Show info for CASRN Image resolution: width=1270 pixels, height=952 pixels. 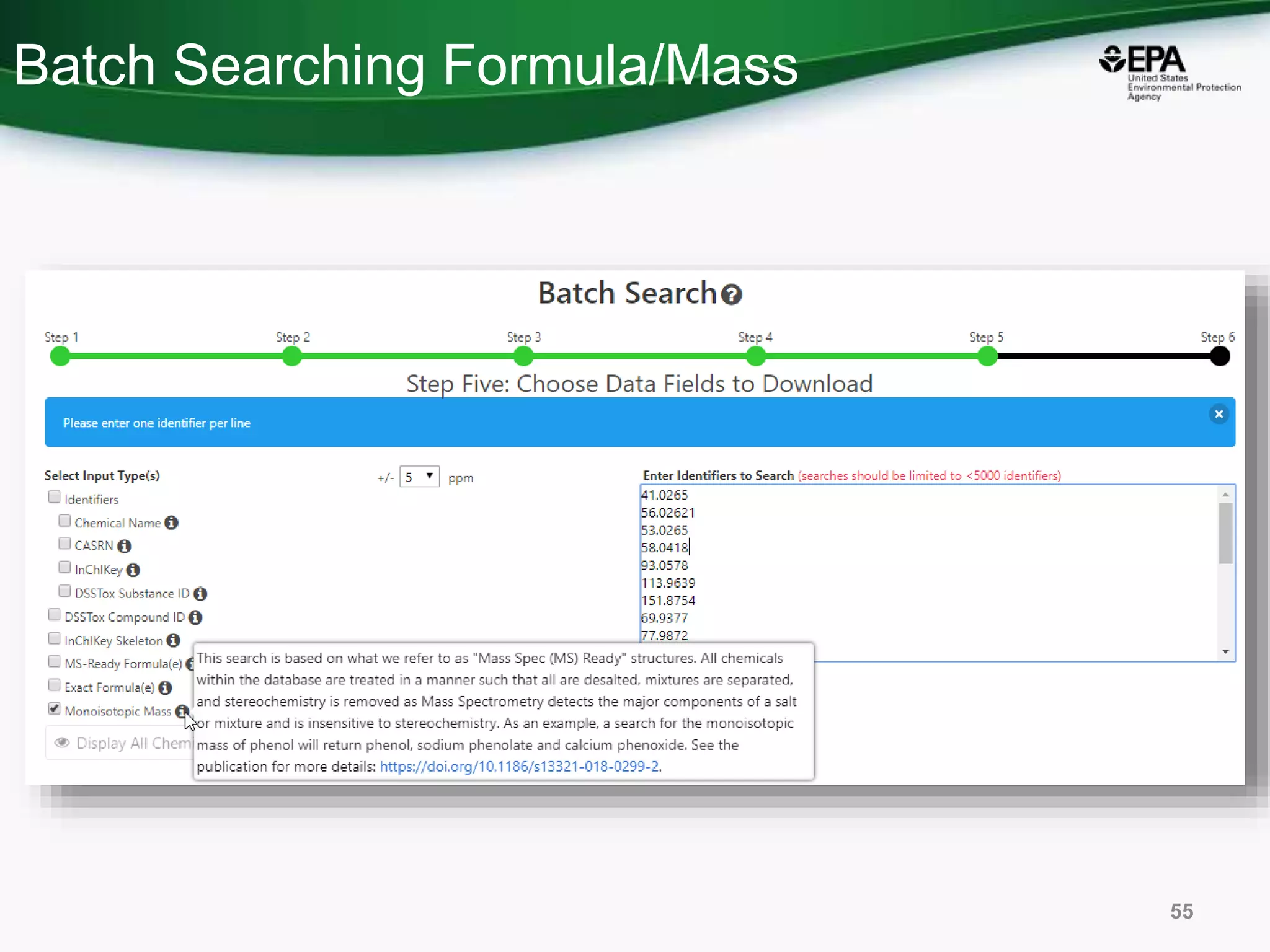pyautogui.click(x=124, y=546)
